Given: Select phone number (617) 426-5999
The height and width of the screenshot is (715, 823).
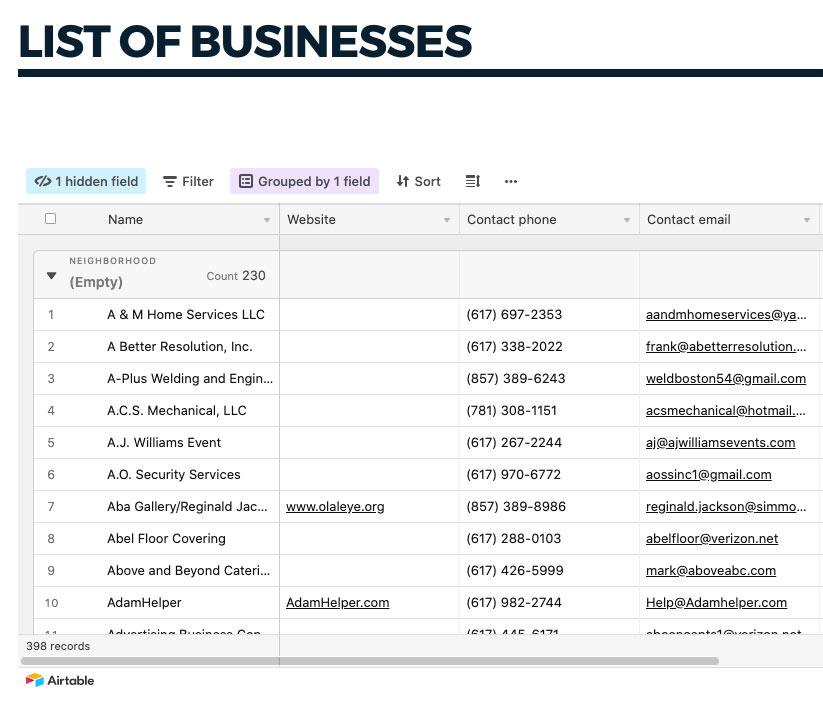Looking at the screenshot, I should 514,571.
